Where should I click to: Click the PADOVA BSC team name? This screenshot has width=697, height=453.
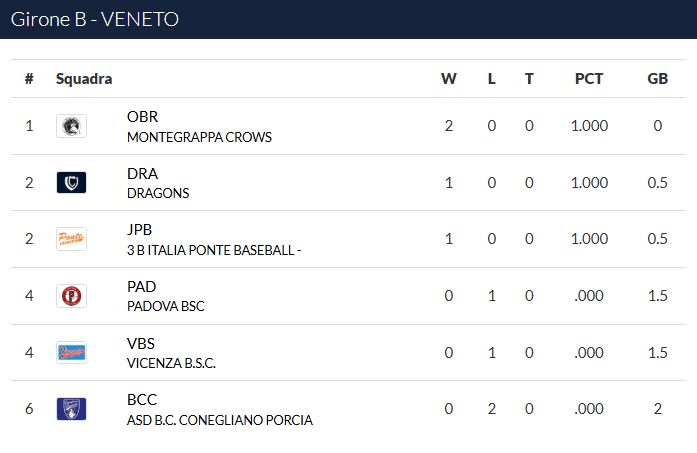tap(165, 306)
